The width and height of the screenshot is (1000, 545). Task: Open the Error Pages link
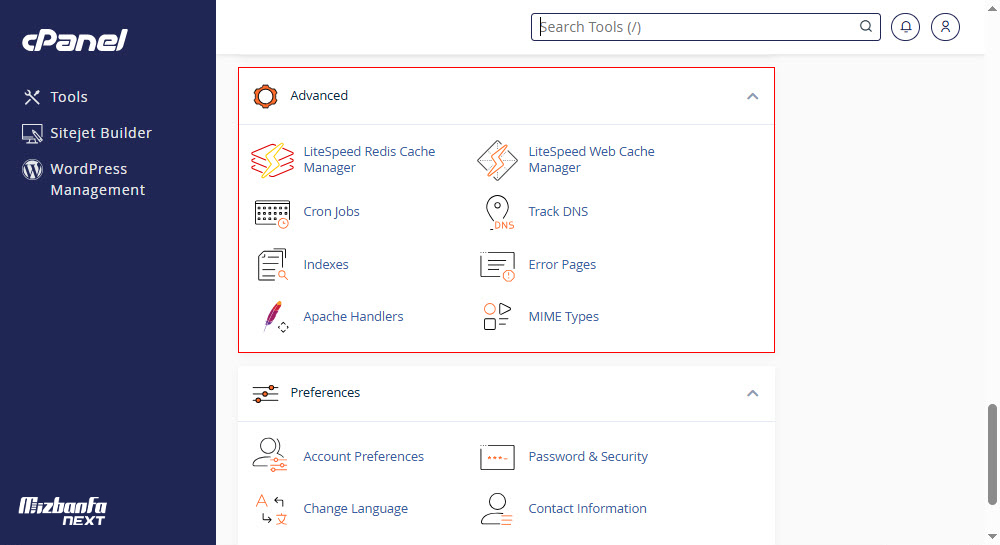coord(562,265)
